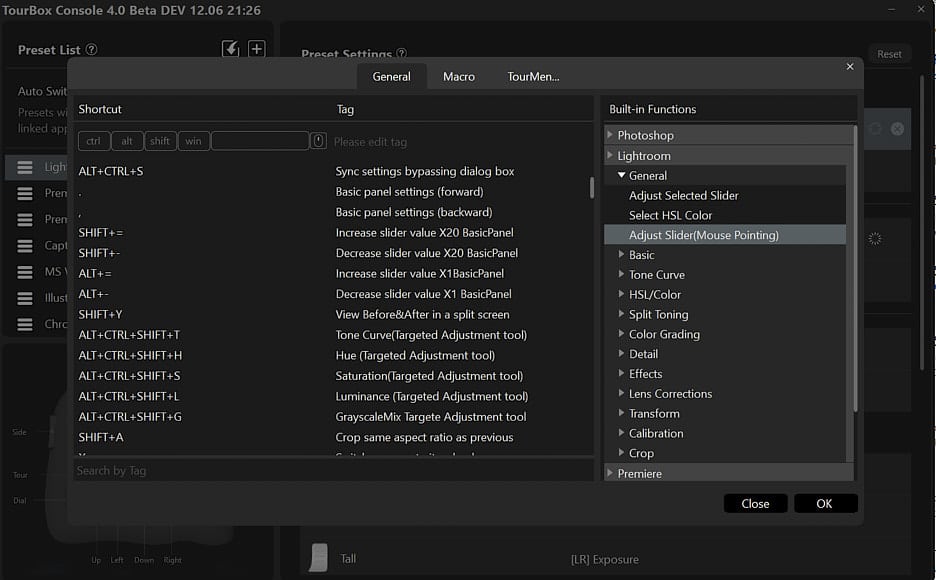Click the 'Please edit tag' field
Image resolution: width=936 pixels, height=580 pixels.
pyautogui.click(x=370, y=142)
